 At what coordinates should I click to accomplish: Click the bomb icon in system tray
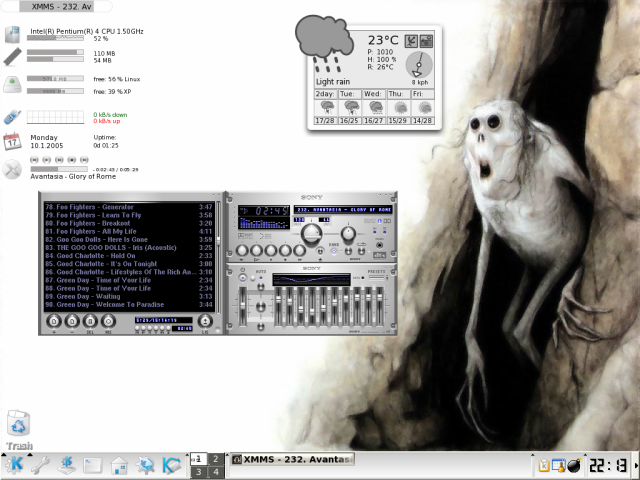pyautogui.click(x=574, y=465)
